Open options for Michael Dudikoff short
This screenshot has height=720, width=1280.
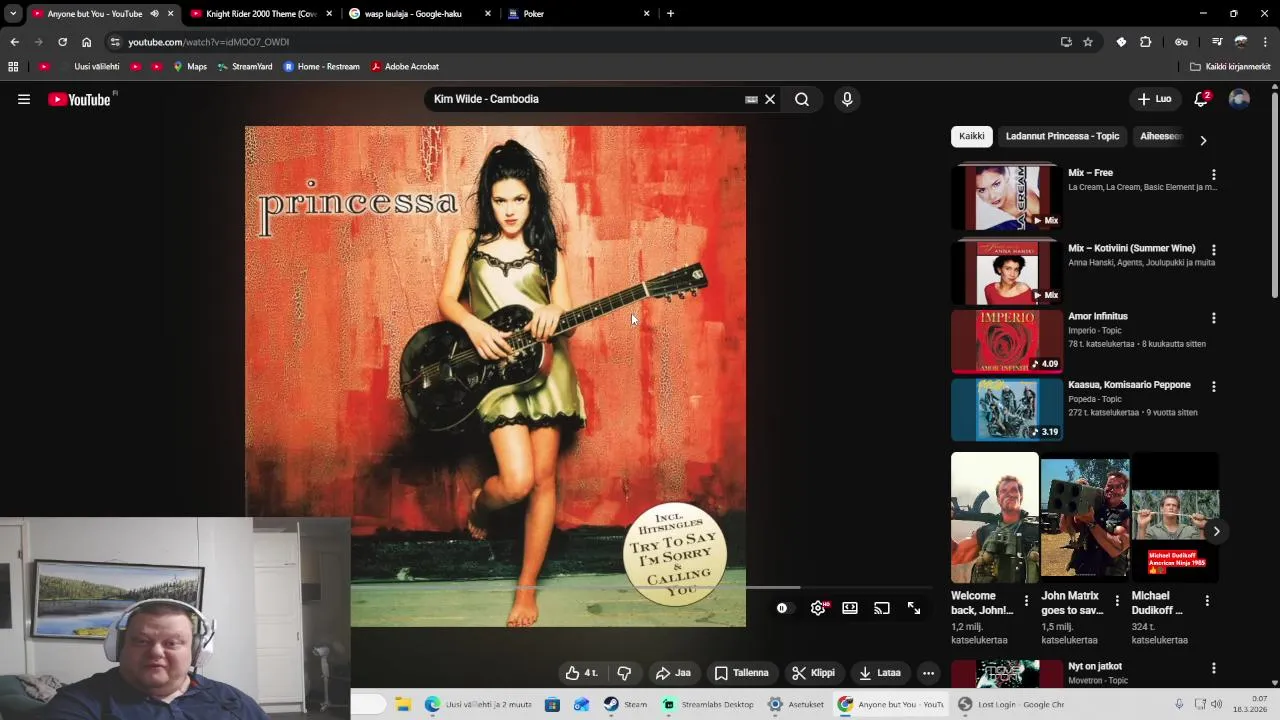coord(1207,601)
